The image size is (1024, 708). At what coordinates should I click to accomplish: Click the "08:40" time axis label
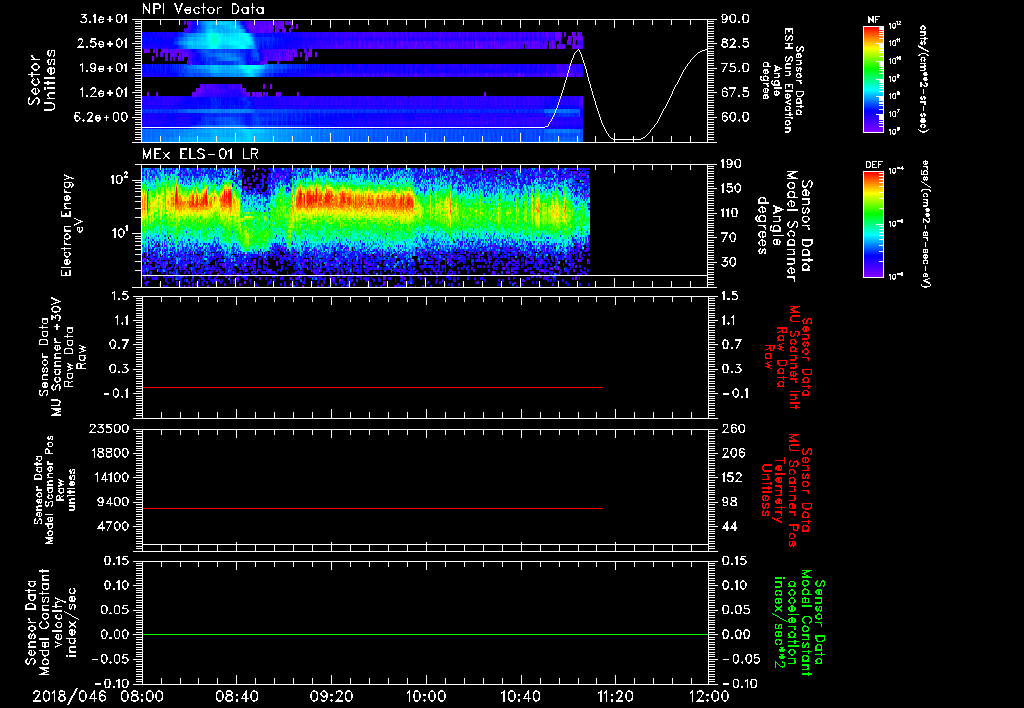[237, 696]
